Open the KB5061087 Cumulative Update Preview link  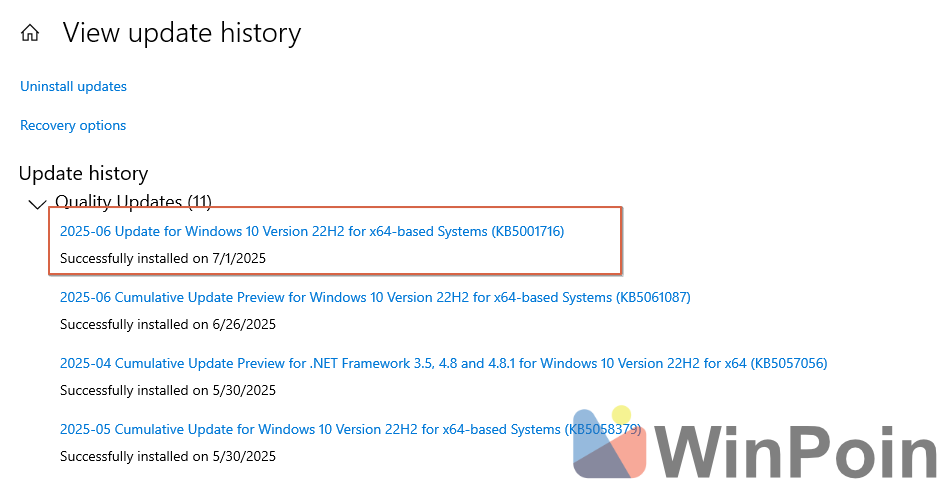[x=375, y=297]
